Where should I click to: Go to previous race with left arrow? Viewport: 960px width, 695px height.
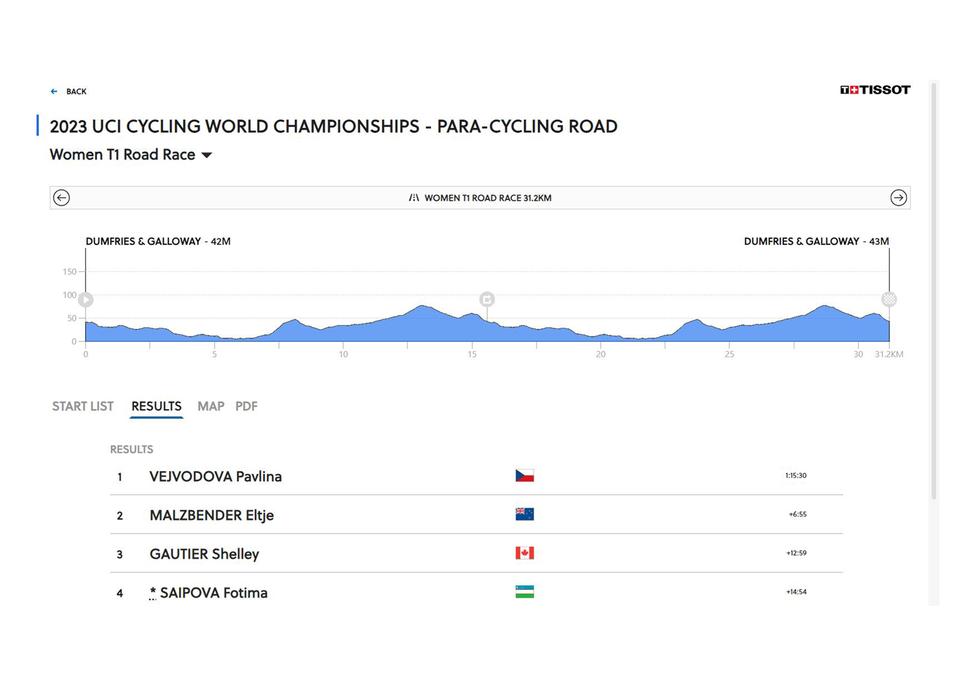(x=61, y=198)
